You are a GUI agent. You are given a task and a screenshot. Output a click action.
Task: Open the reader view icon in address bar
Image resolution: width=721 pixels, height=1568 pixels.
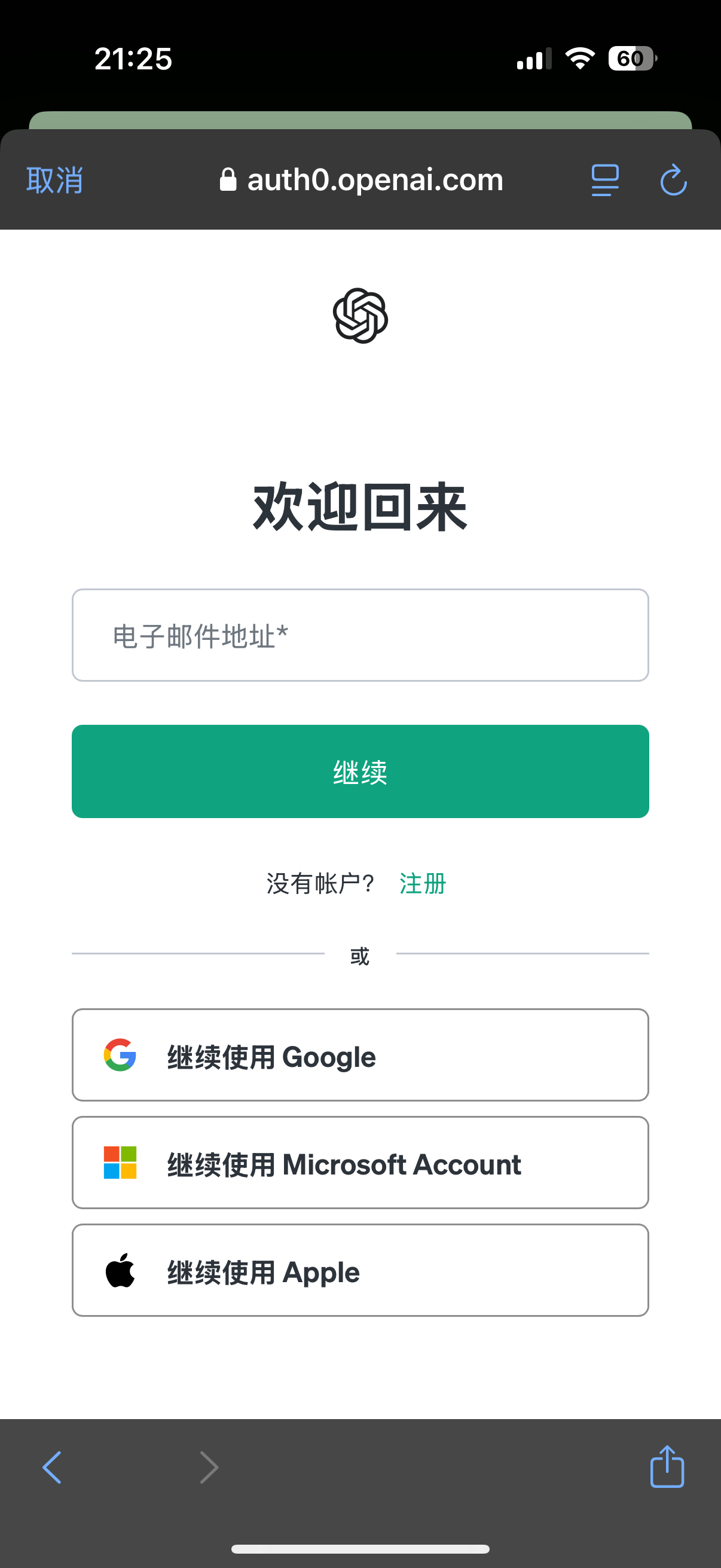[605, 180]
